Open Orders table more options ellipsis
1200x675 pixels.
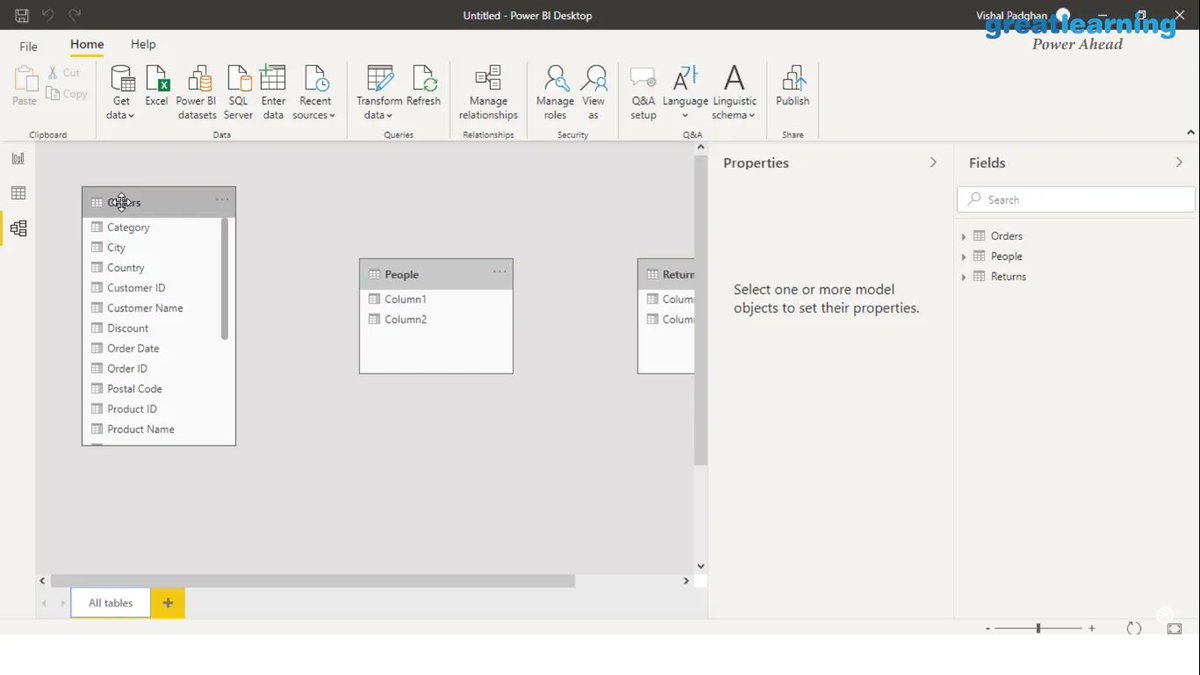tap(222, 200)
